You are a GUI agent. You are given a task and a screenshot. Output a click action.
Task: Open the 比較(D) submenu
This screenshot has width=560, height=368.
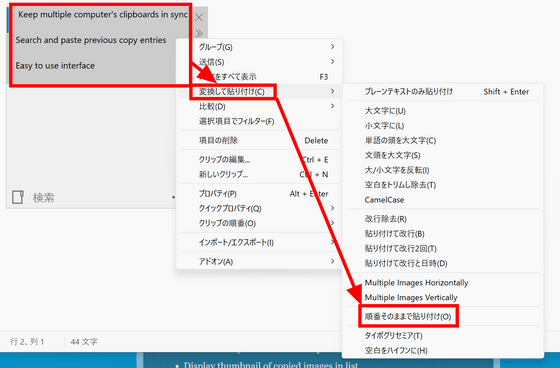pyautogui.click(x=260, y=106)
